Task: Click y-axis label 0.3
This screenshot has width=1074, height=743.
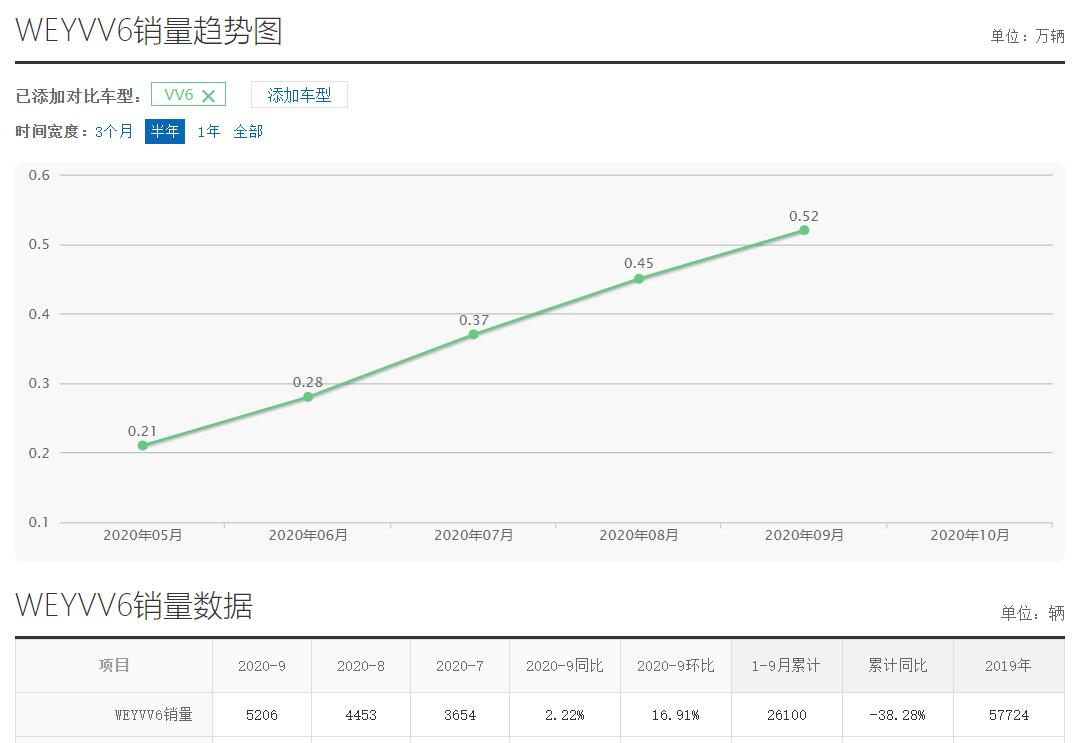Action: [39, 383]
